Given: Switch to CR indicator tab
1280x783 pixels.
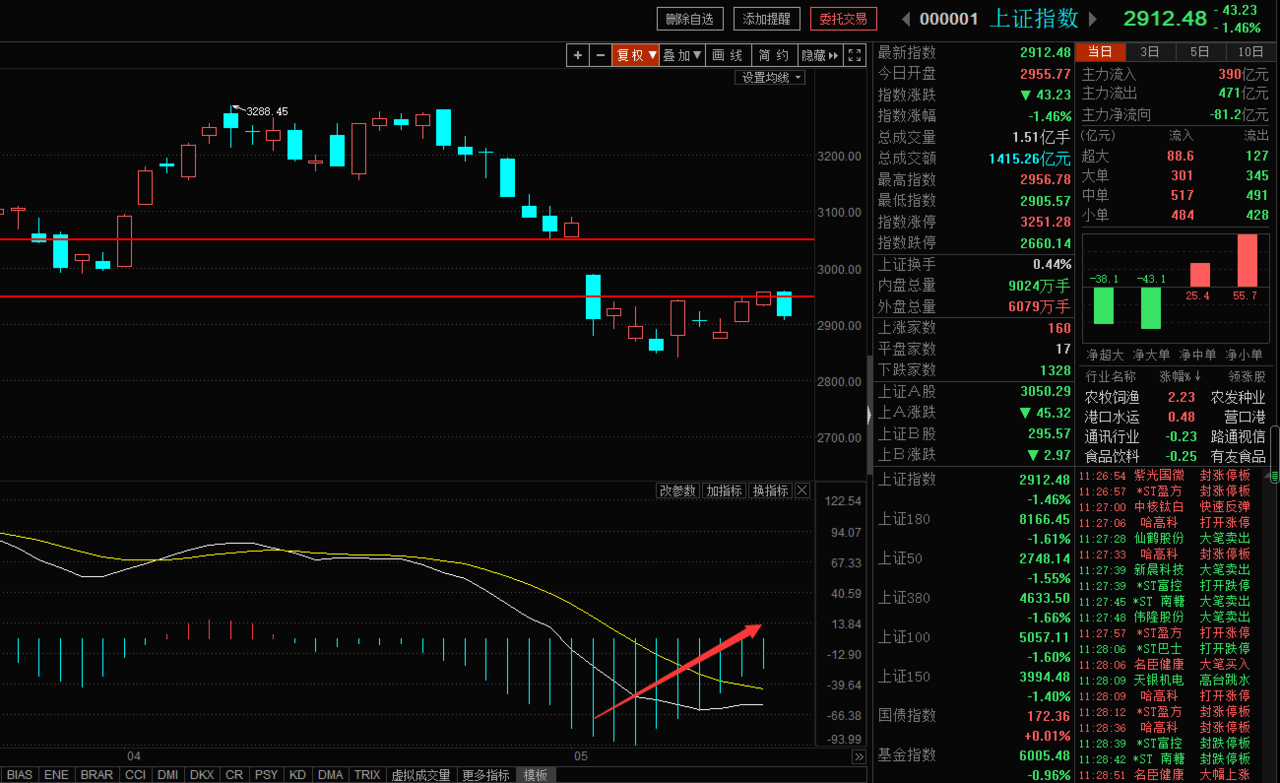Looking at the screenshot, I should click(235, 775).
